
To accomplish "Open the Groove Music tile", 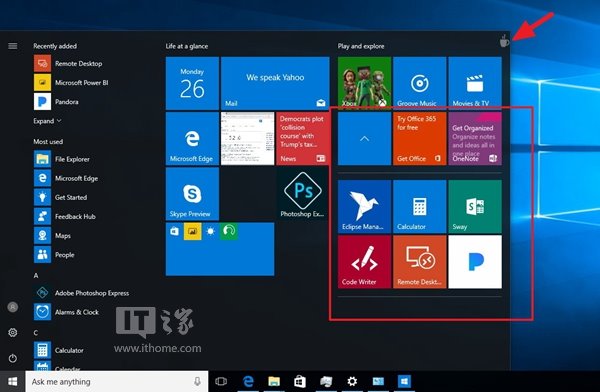I will click(x=419, y=82).
